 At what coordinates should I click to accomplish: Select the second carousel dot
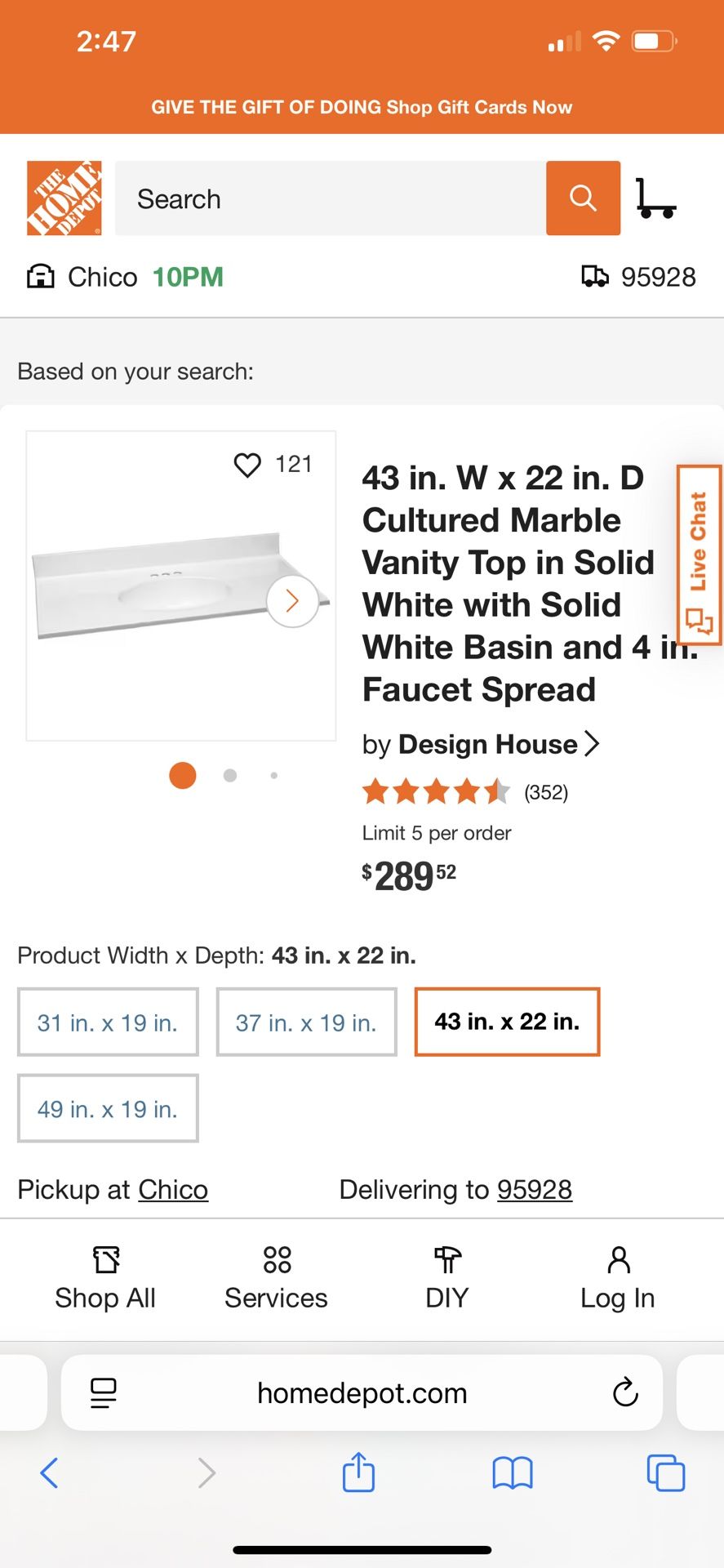click(229, 775)
